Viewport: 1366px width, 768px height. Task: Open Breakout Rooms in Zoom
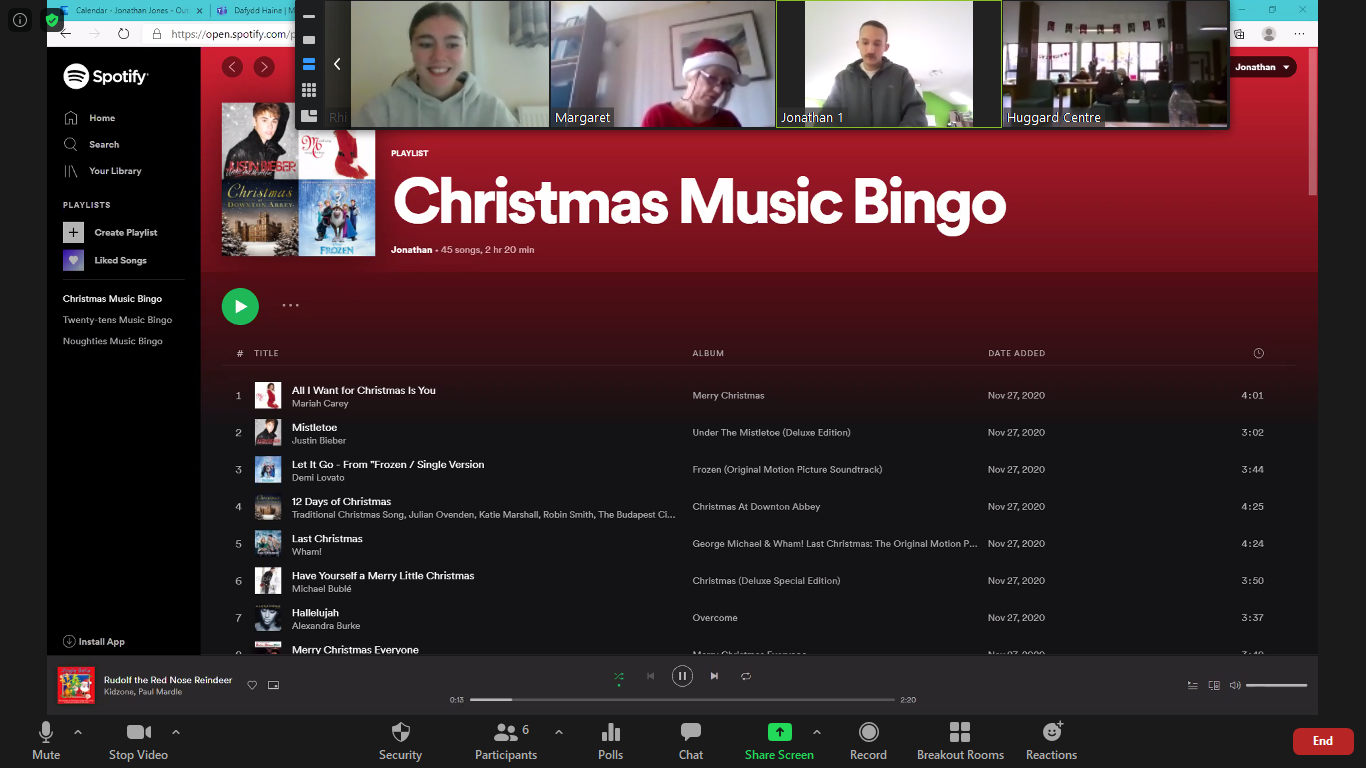click(960, 741)
